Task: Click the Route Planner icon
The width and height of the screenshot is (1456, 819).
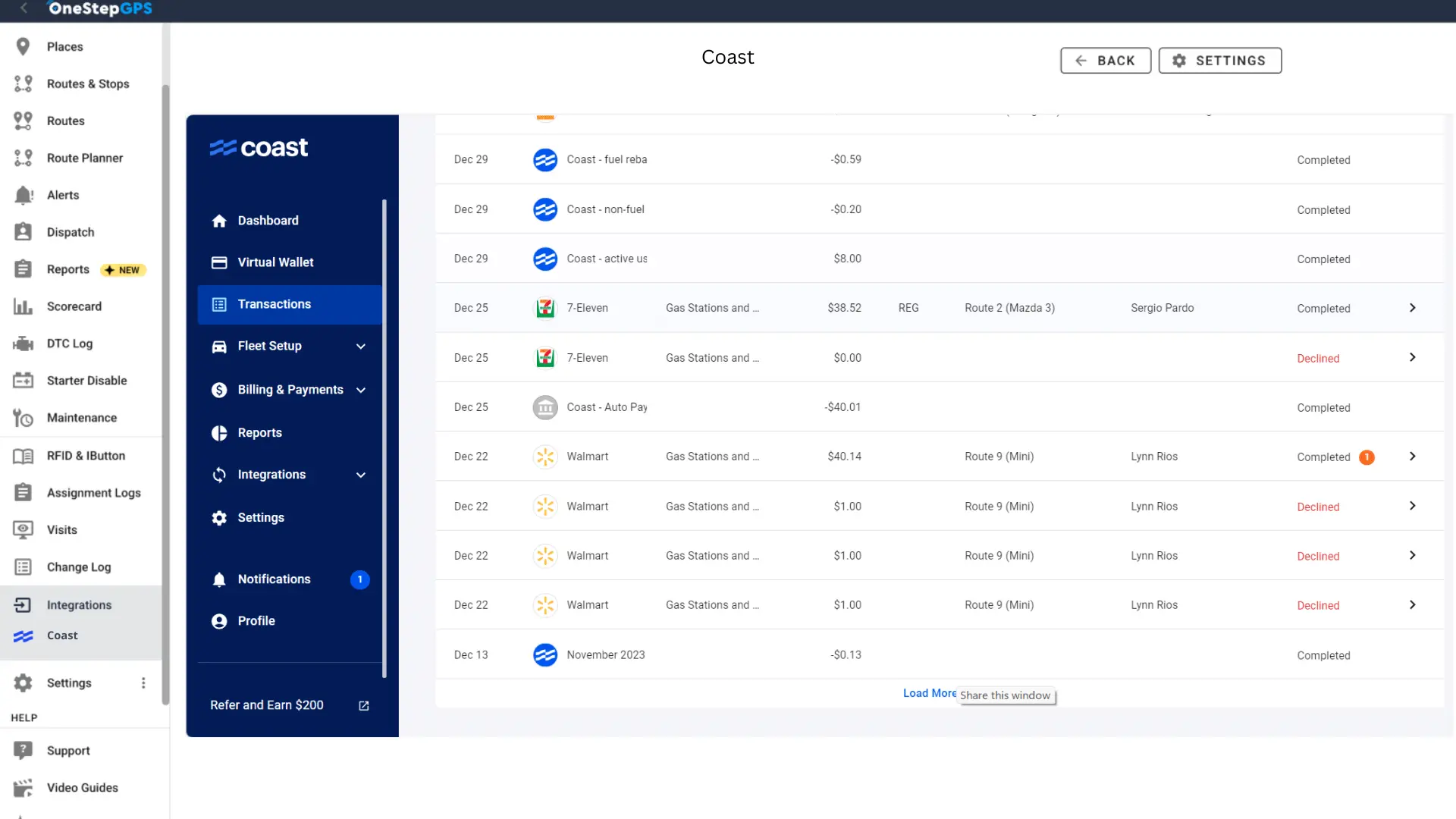Action: [23, 158]
